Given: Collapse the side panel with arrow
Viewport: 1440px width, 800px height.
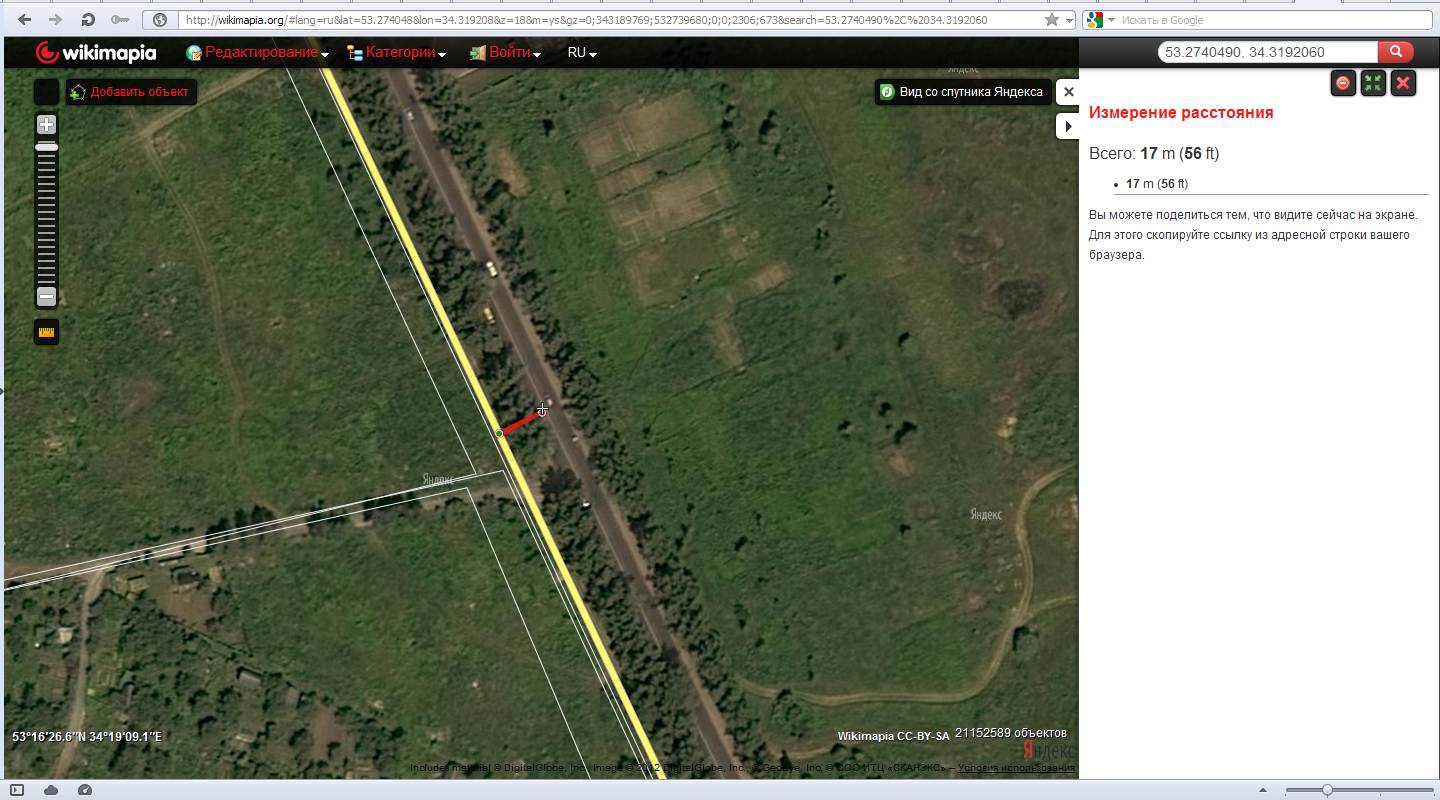Looking at the screenshot, I should [1068, 126].
